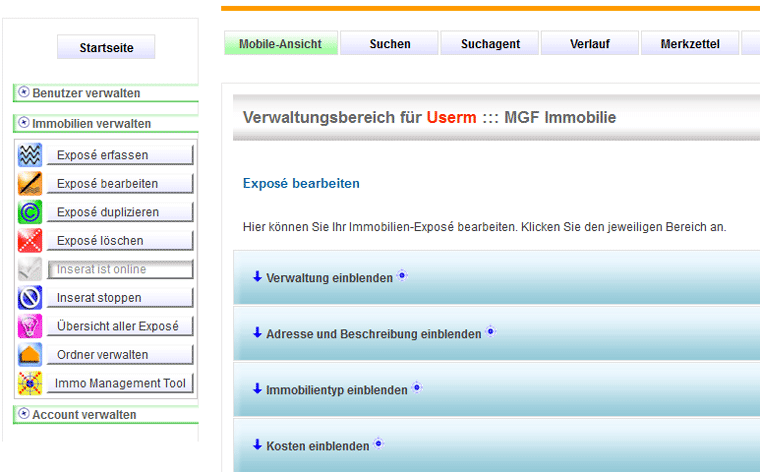Image resolution: width=760 pixels, height=472 pixels.
Task: Click the Immo Management Tool icon
Action: click(30, 383)
